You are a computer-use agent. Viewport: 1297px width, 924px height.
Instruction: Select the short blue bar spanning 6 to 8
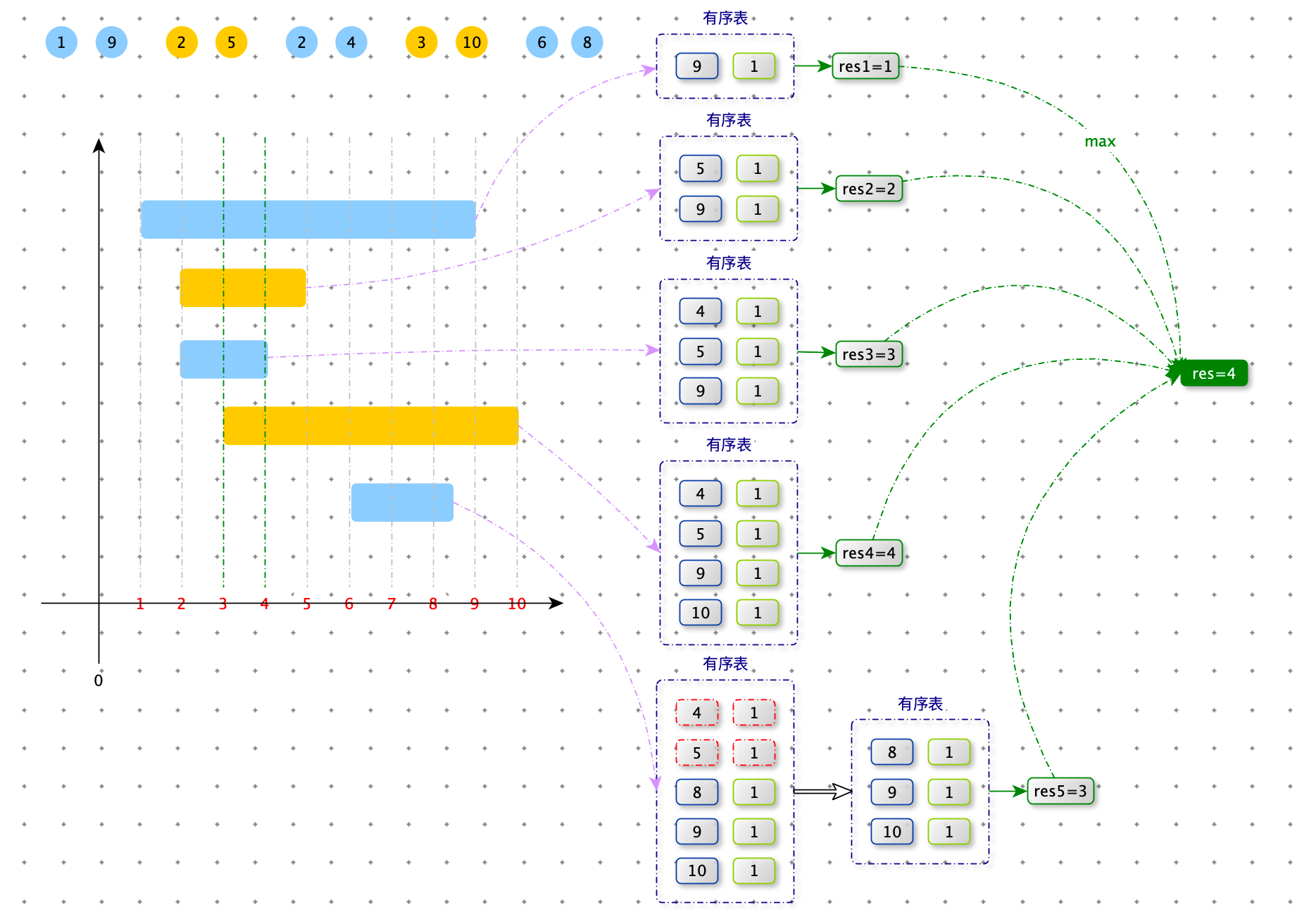click(x=402, y=502)
